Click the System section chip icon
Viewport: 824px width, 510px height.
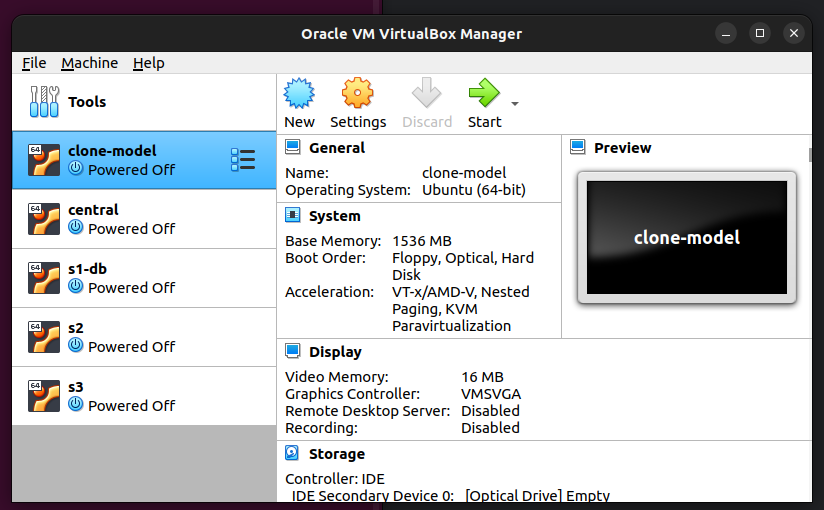(293, 215)
